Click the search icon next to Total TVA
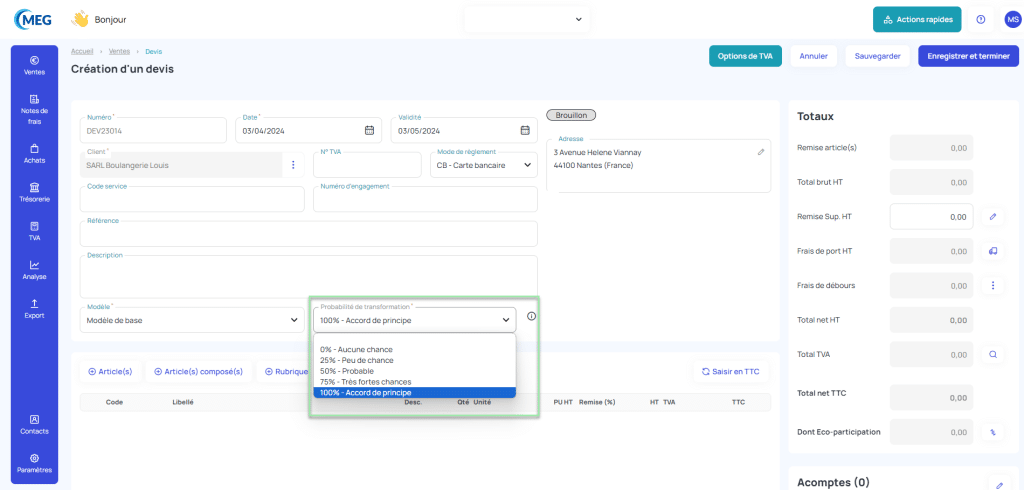 (993, 354)
